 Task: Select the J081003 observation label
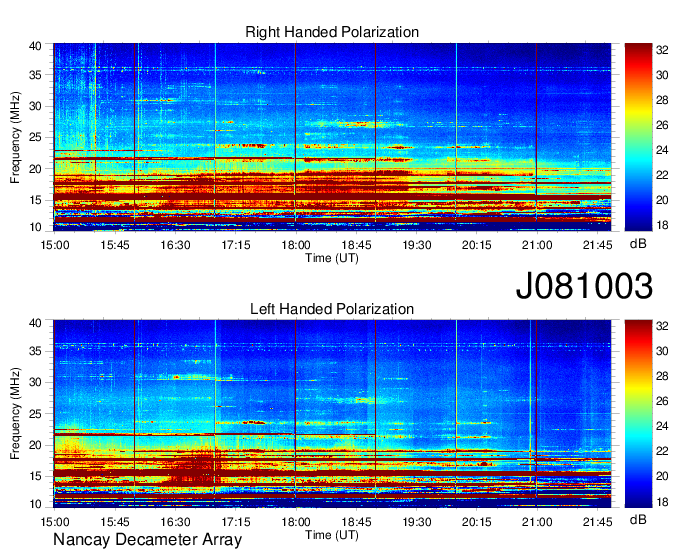[x=584, y=285]
